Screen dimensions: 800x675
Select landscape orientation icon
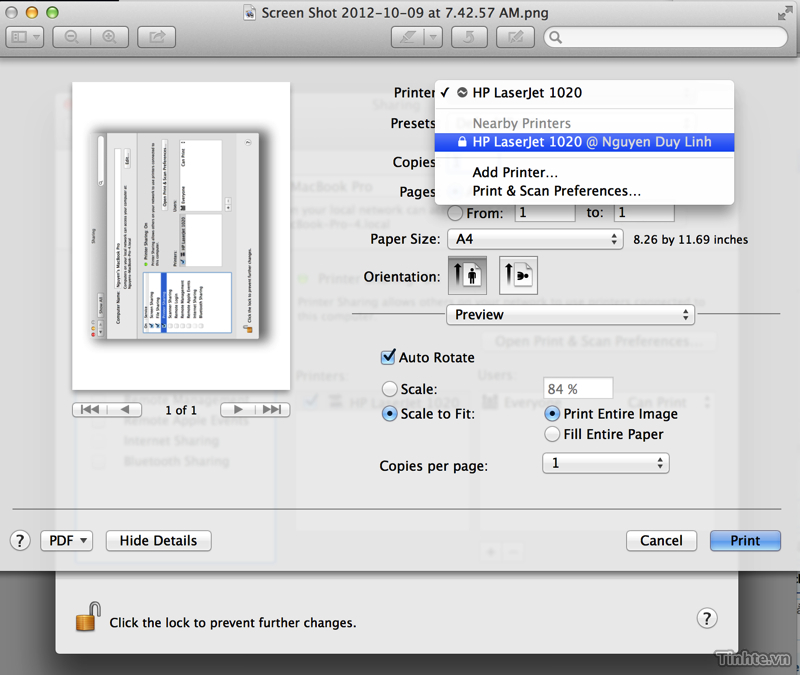[518, 276]
